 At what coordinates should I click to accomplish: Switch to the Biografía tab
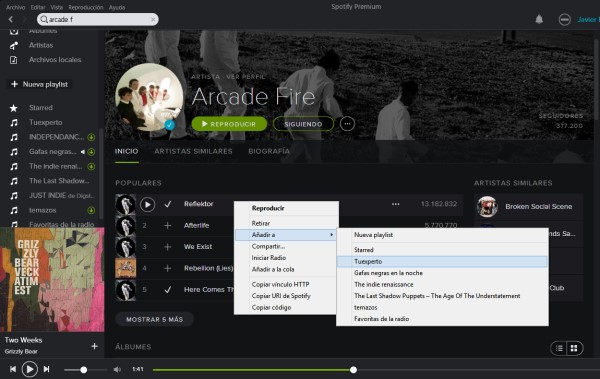coord(269,151)
